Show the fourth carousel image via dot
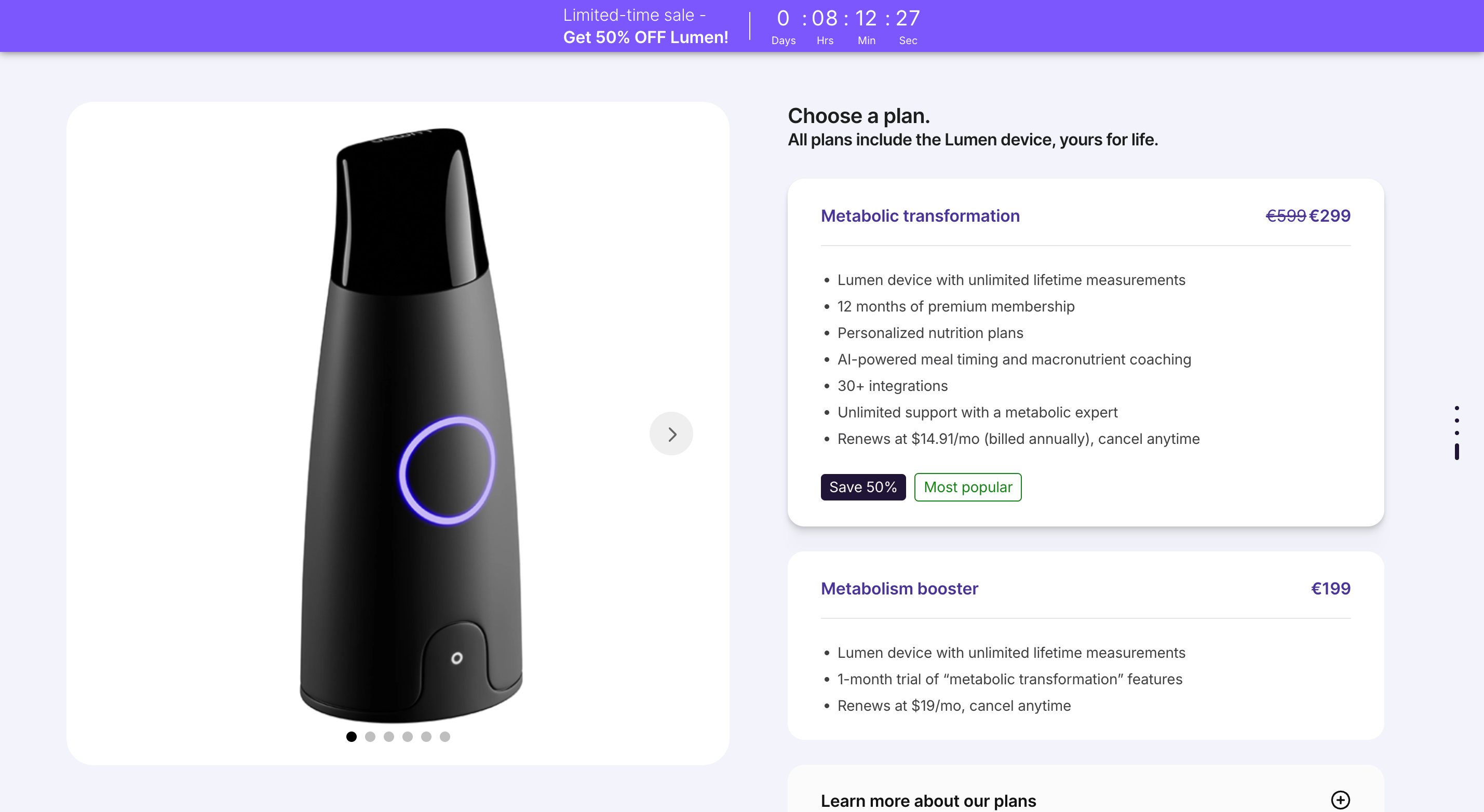The image size is (1484, 812). coord(407,737)
